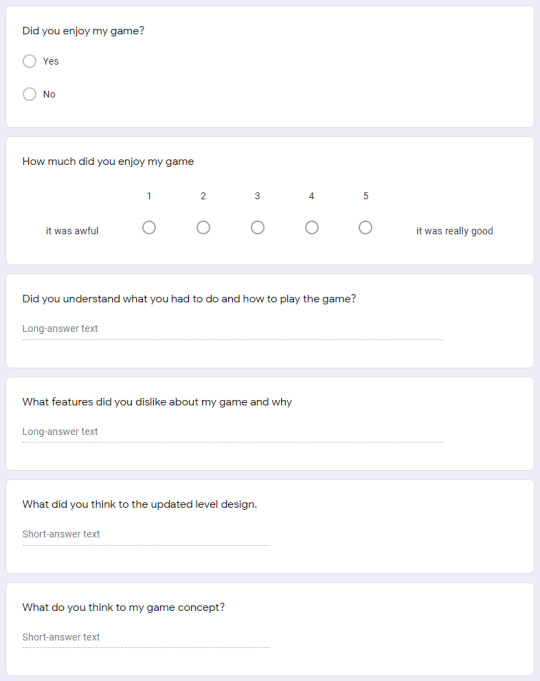Click answer field for disliked features question
The image size is (540, 681).
pyautogui.click(x=232, y=432)
